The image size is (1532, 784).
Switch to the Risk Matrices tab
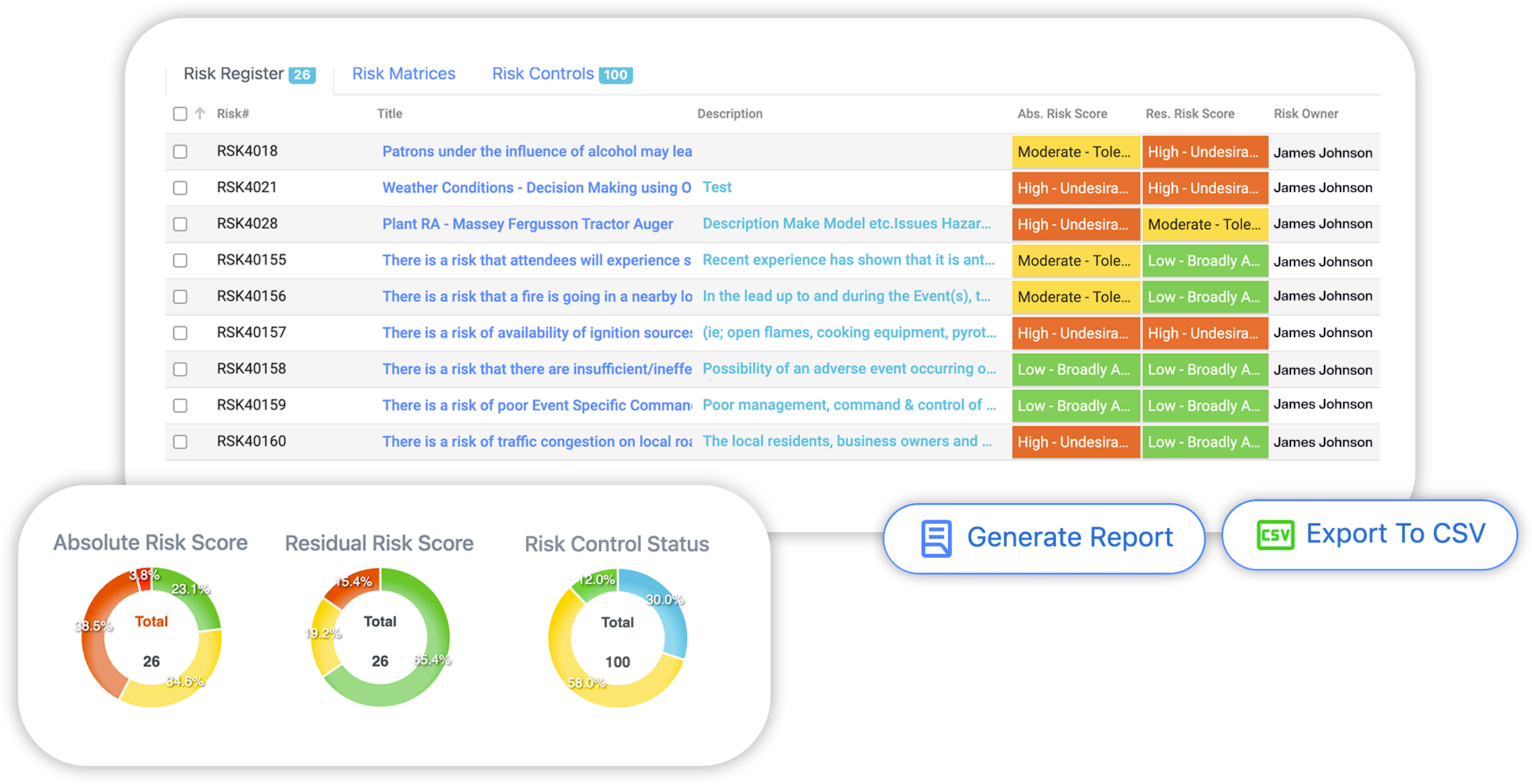pyautogui.click(x=403, y=74)
